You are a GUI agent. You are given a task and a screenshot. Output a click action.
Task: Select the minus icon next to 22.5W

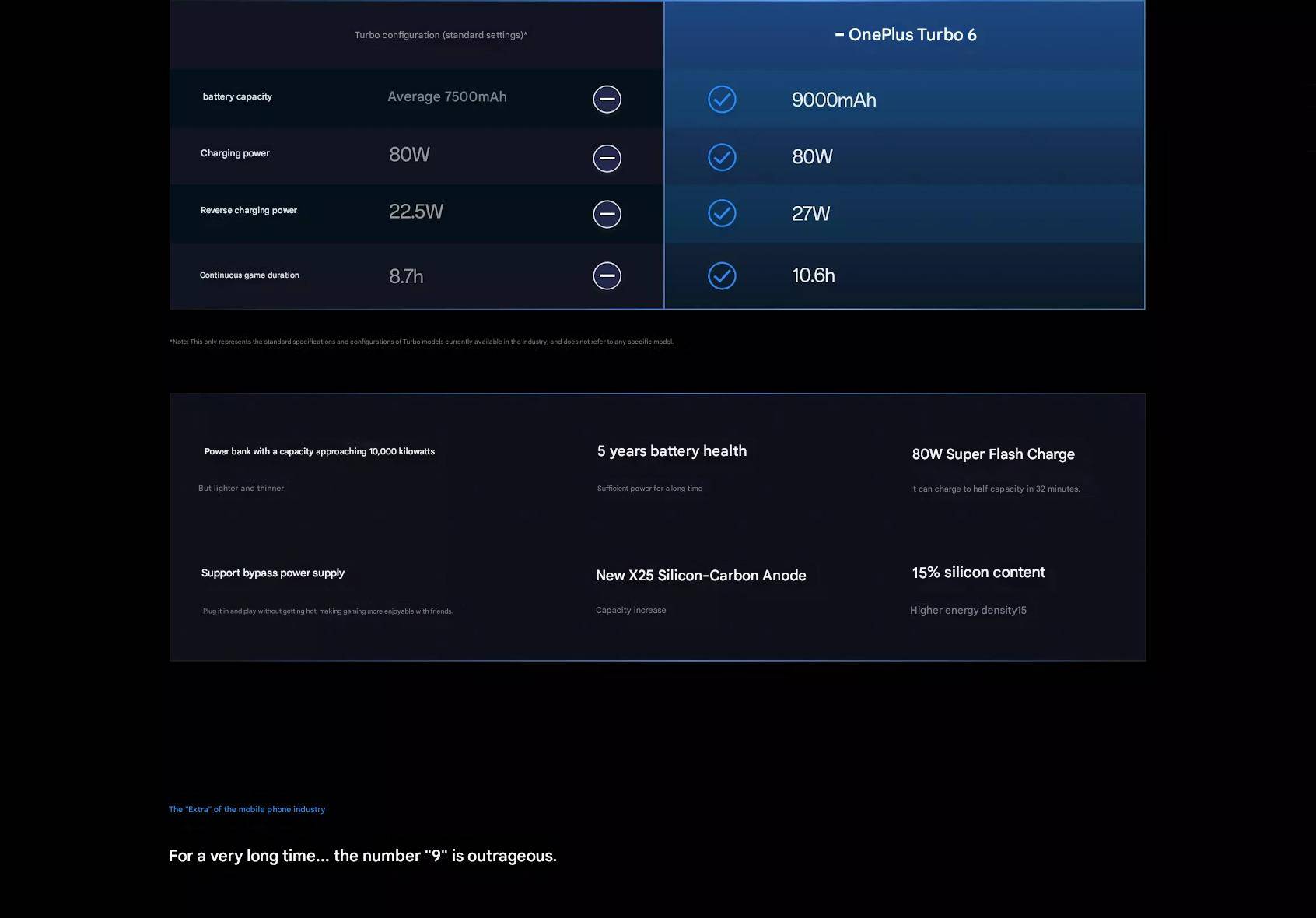(x=607, y=214)
